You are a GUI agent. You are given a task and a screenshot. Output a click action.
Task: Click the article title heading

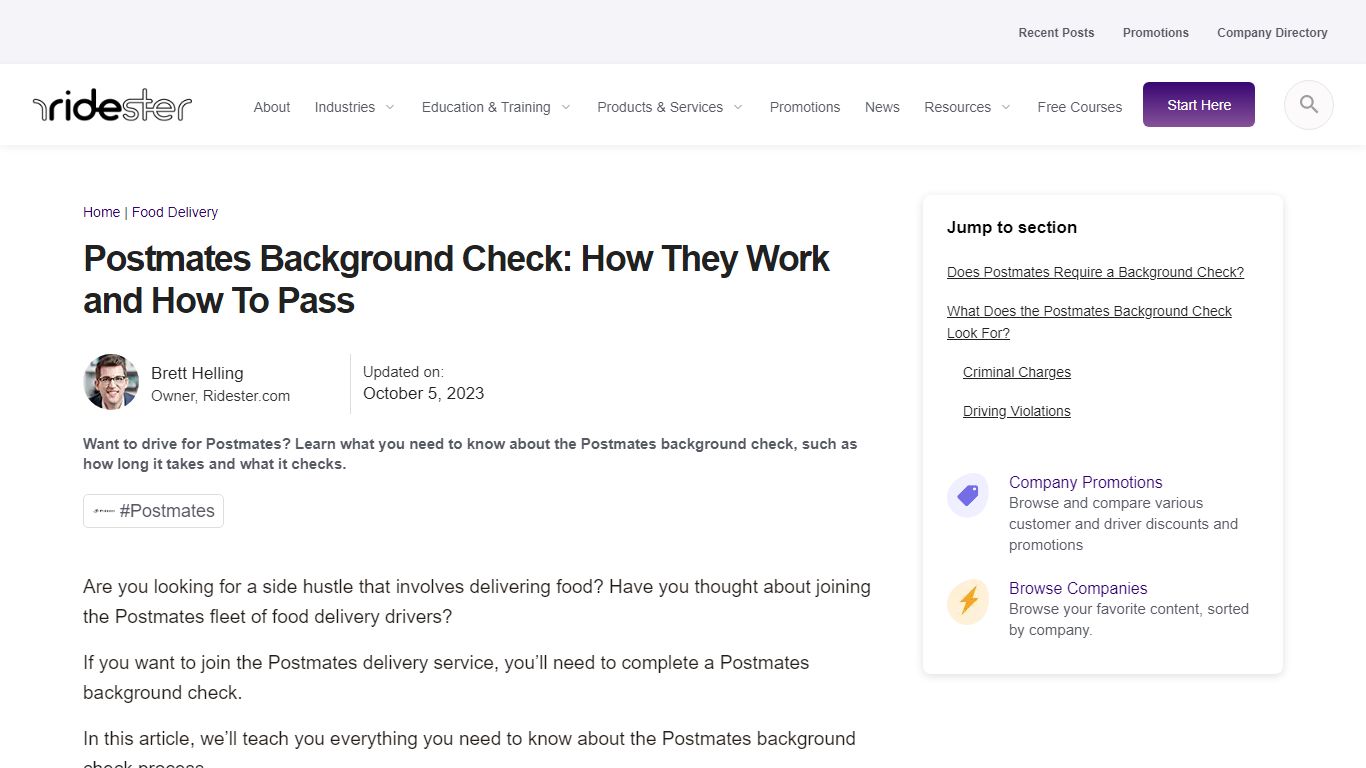click(456, 279)
